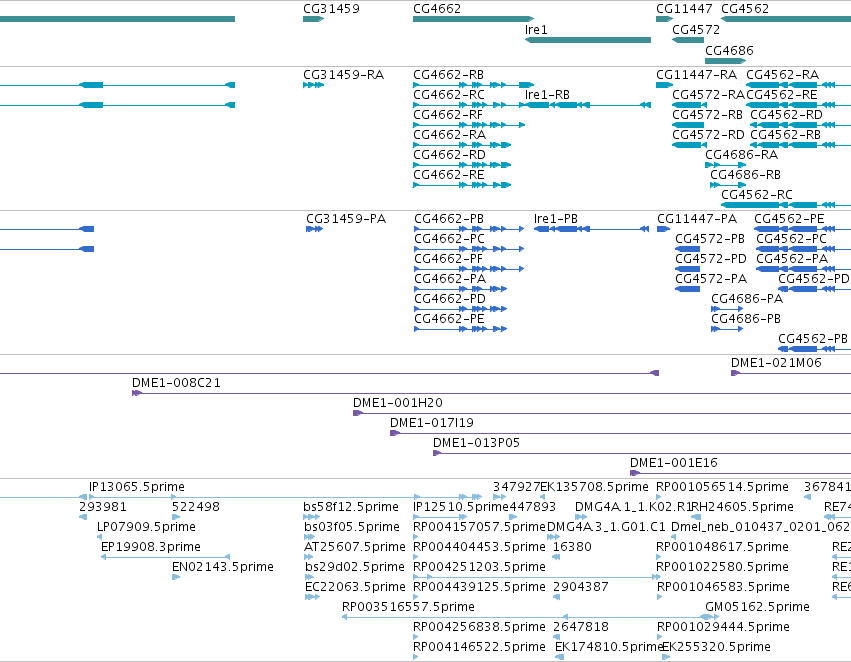Select EST bs29d02.5prime
The image size is (851, 662).
click(x=310, y=577)
